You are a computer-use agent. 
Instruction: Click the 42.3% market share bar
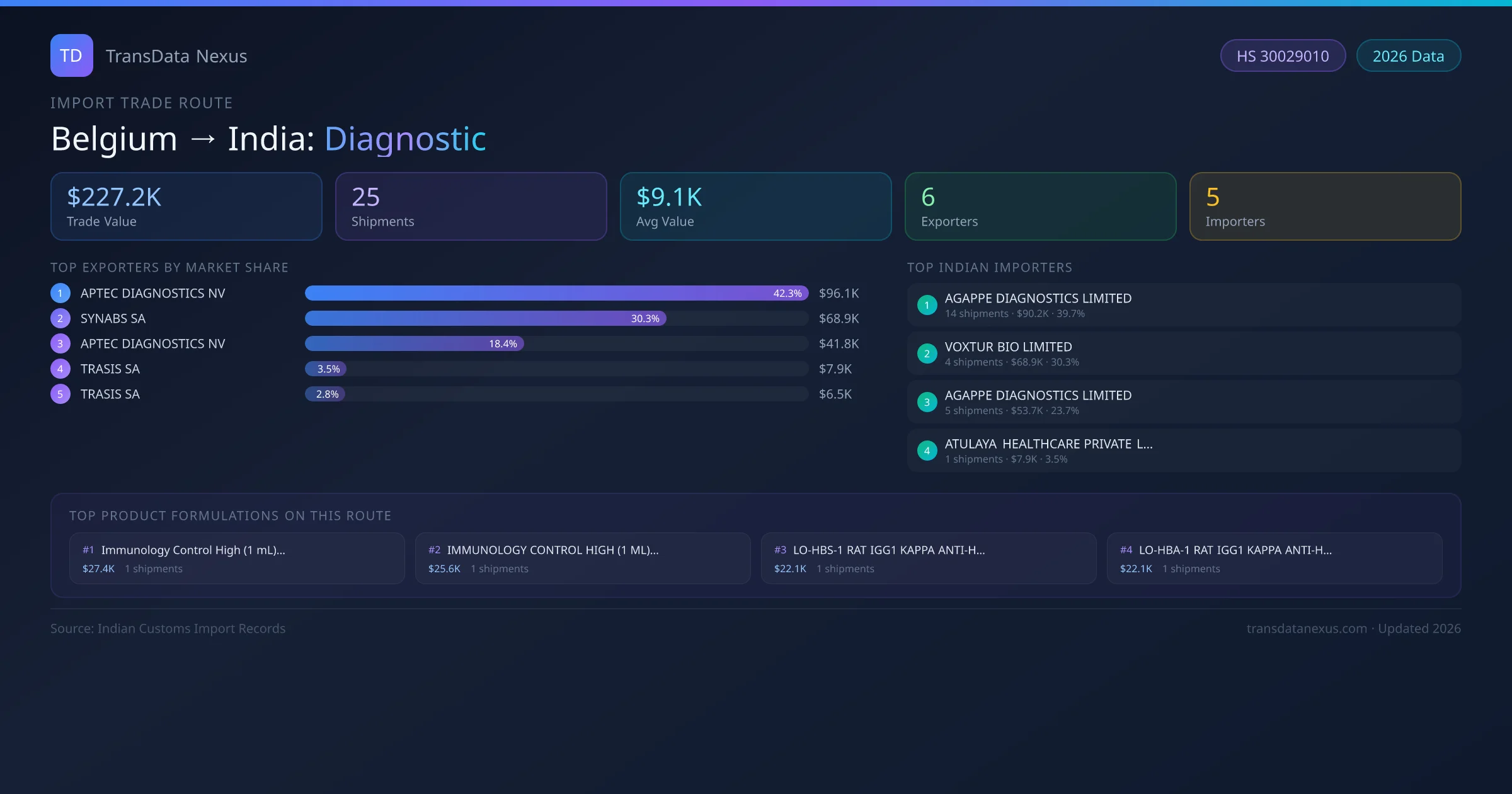pyautogui.click(x=556, y=293)
